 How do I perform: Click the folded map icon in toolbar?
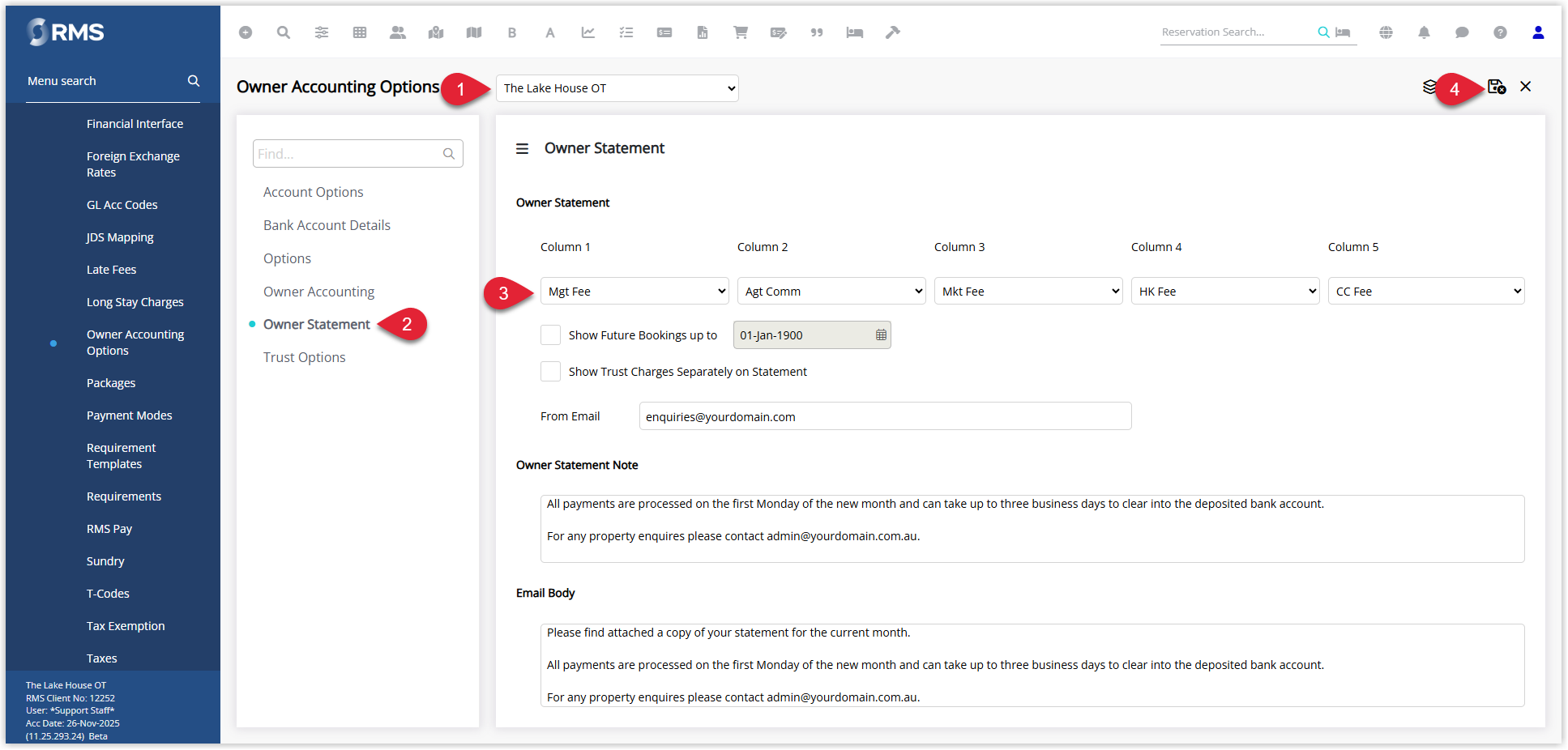point(474,32)
